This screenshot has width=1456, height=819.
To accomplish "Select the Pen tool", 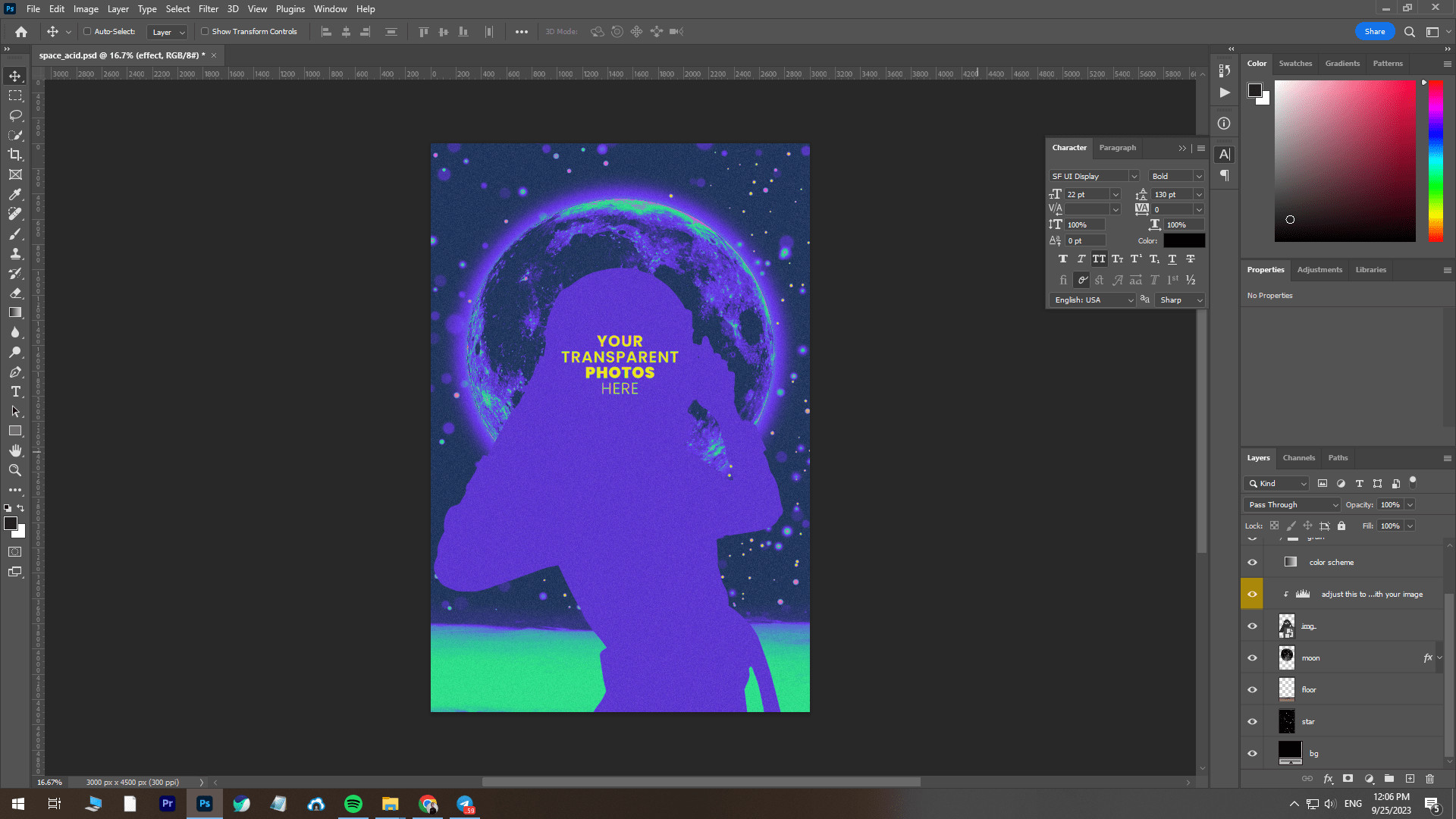I will click(x=15, y=372).
